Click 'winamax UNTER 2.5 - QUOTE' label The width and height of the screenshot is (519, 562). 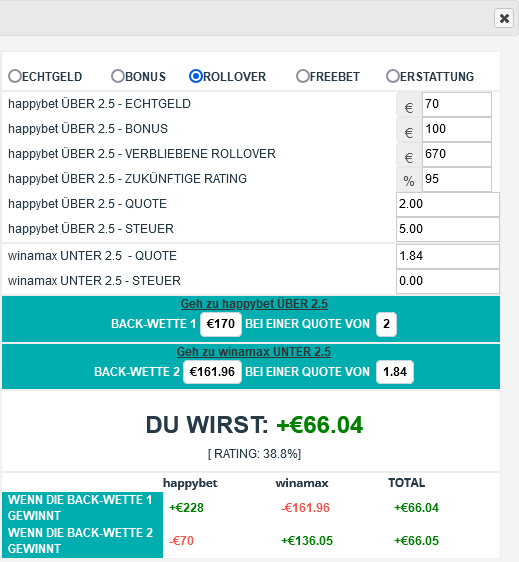click(92, 256)
